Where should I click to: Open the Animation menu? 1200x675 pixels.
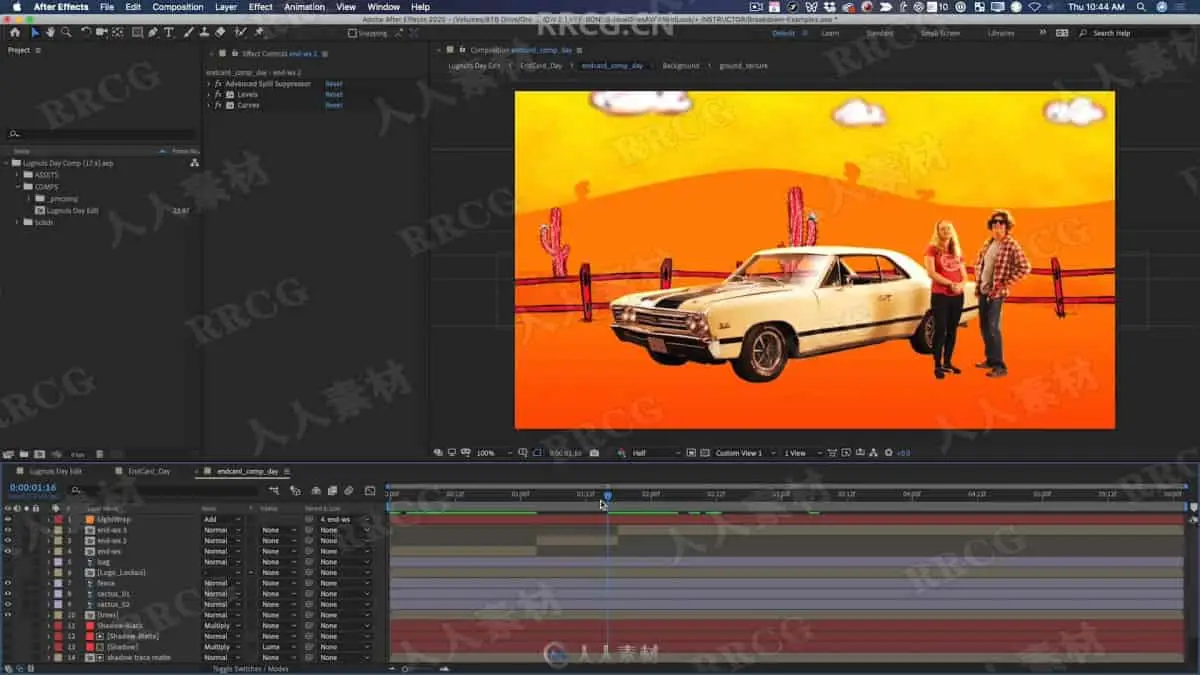304,7
